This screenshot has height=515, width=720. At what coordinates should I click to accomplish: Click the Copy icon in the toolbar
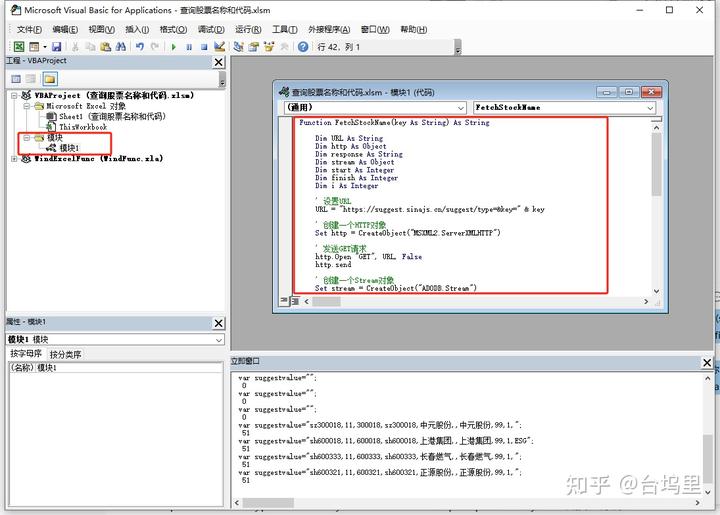(90, 46)
